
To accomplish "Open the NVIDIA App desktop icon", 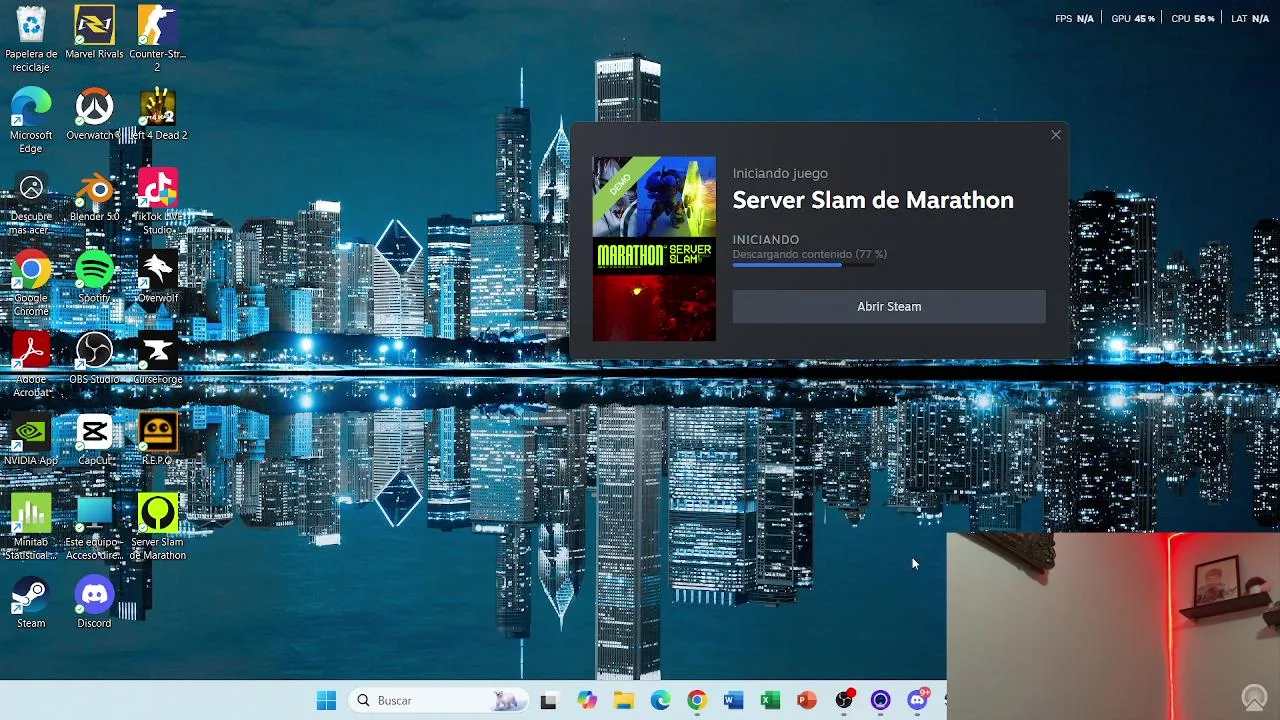I will tap(31, 439).
